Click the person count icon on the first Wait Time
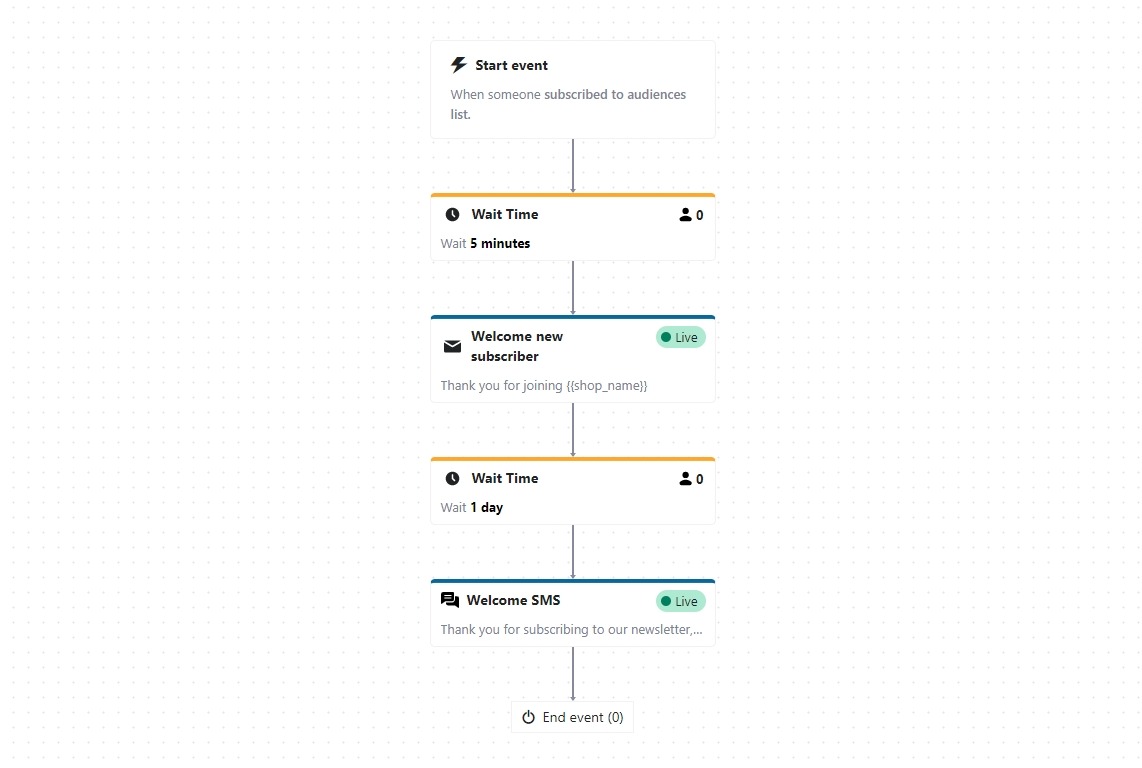This screenshot has height=768, width=1142. tap(685, 215)
